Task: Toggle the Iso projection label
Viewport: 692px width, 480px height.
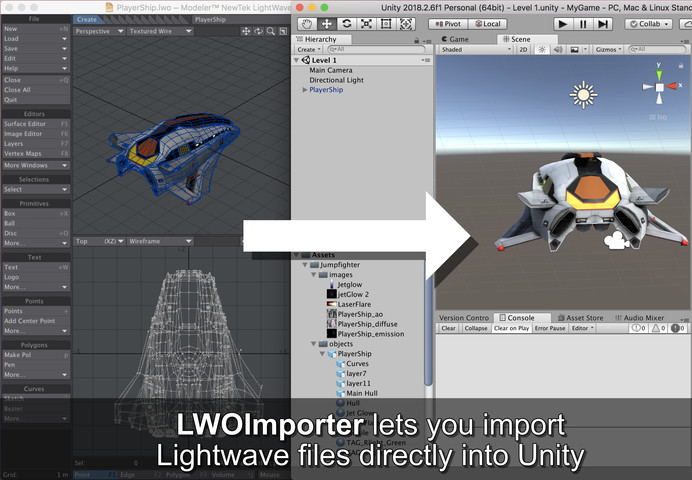Action: [658, 117]
